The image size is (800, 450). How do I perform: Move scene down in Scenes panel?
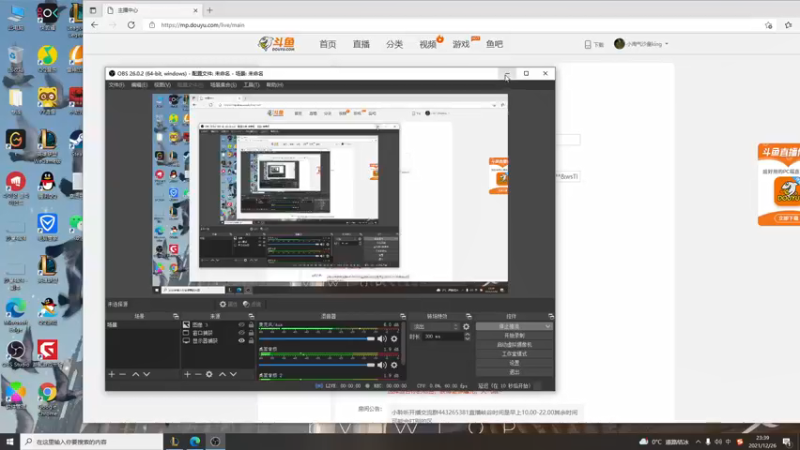146,374
